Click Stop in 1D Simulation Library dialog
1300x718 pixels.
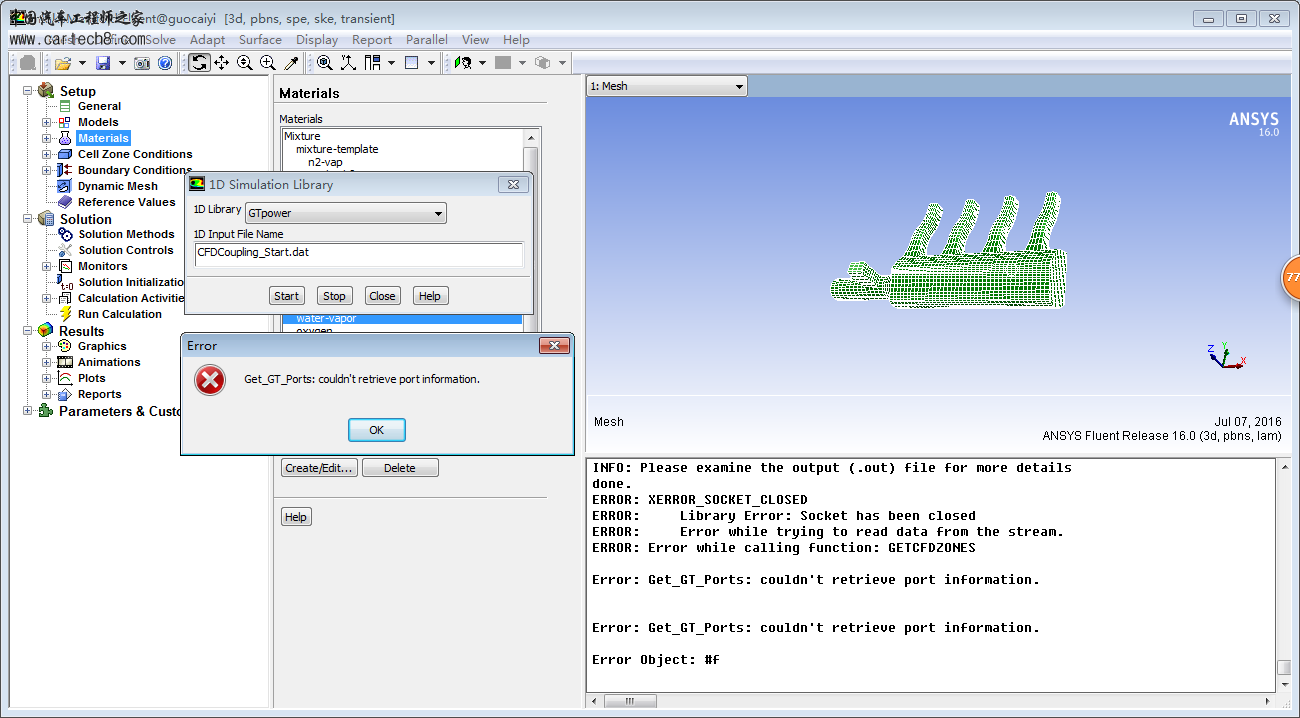334,296
